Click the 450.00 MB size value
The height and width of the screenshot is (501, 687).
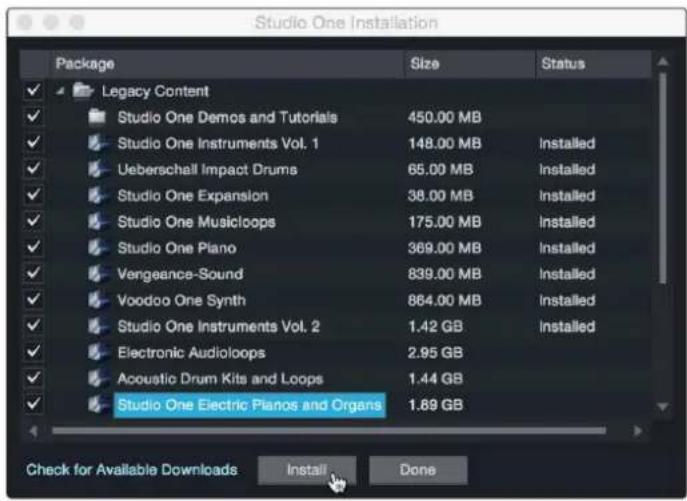444,117
